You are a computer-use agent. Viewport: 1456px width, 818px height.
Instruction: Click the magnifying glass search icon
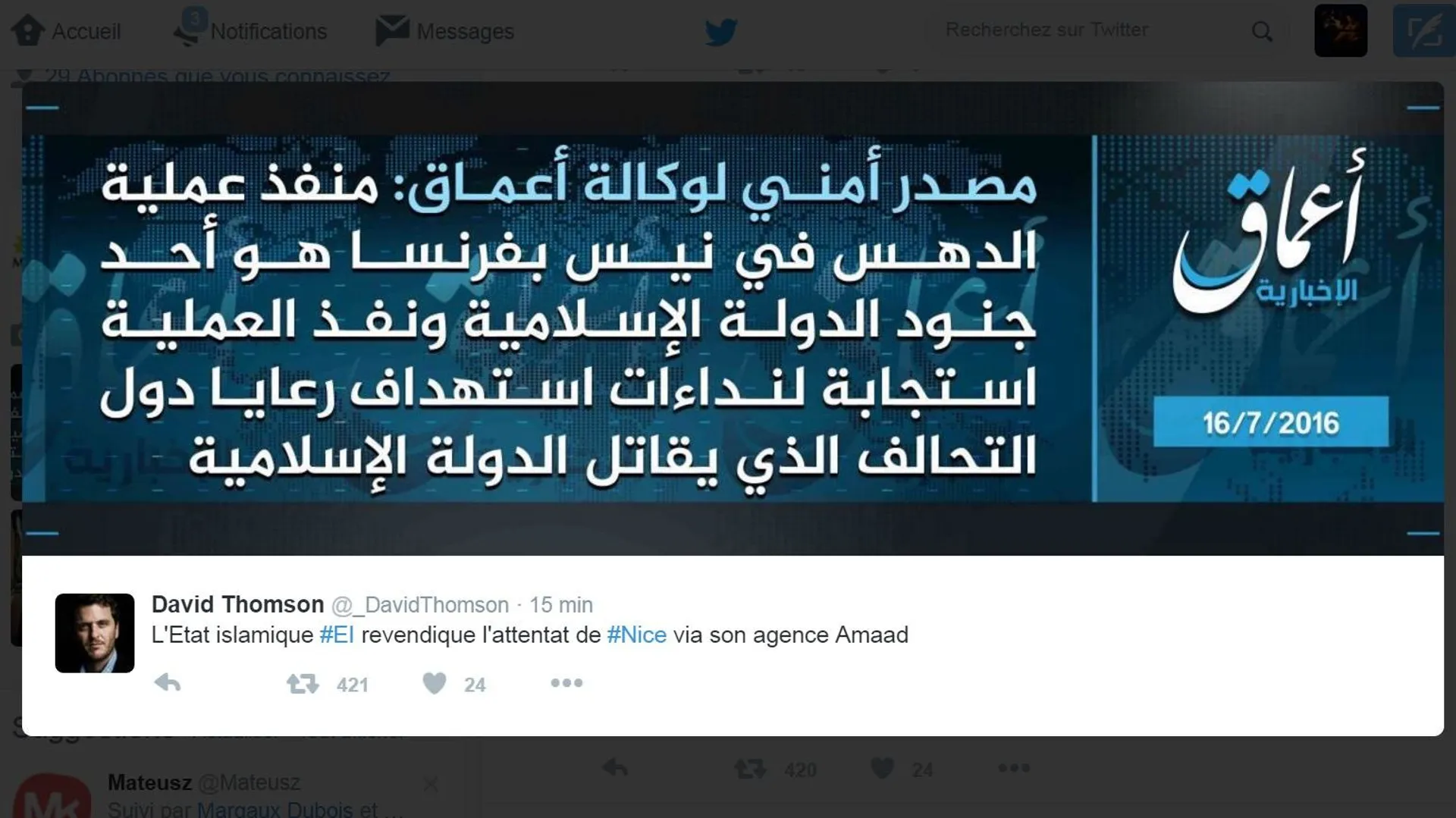click(1262, 31)
